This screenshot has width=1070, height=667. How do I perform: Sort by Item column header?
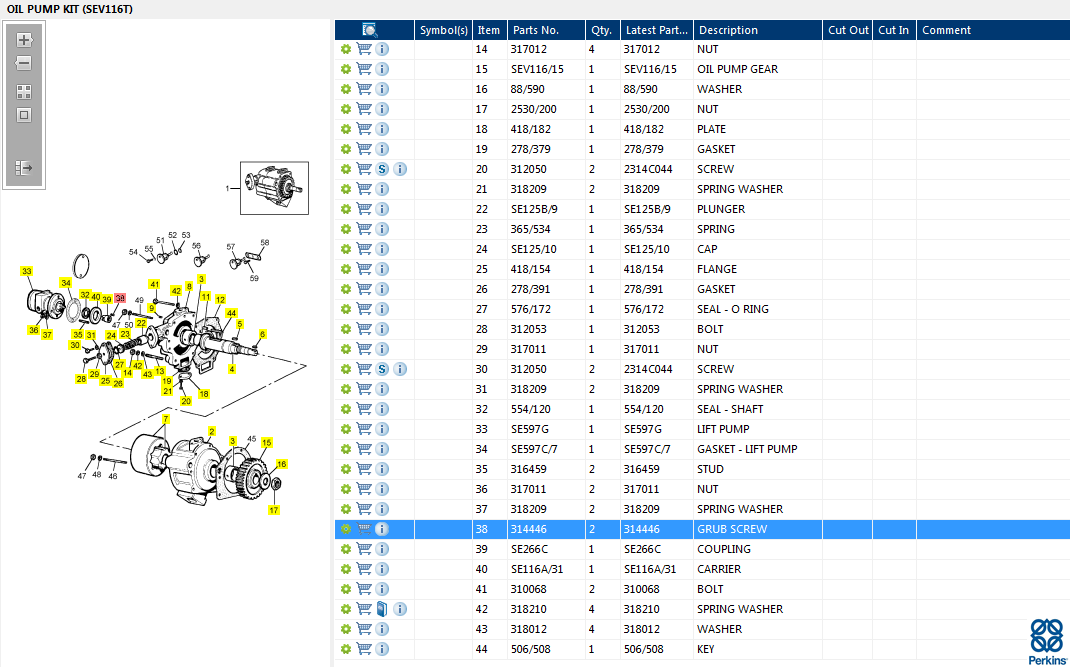tap(489, 30)
